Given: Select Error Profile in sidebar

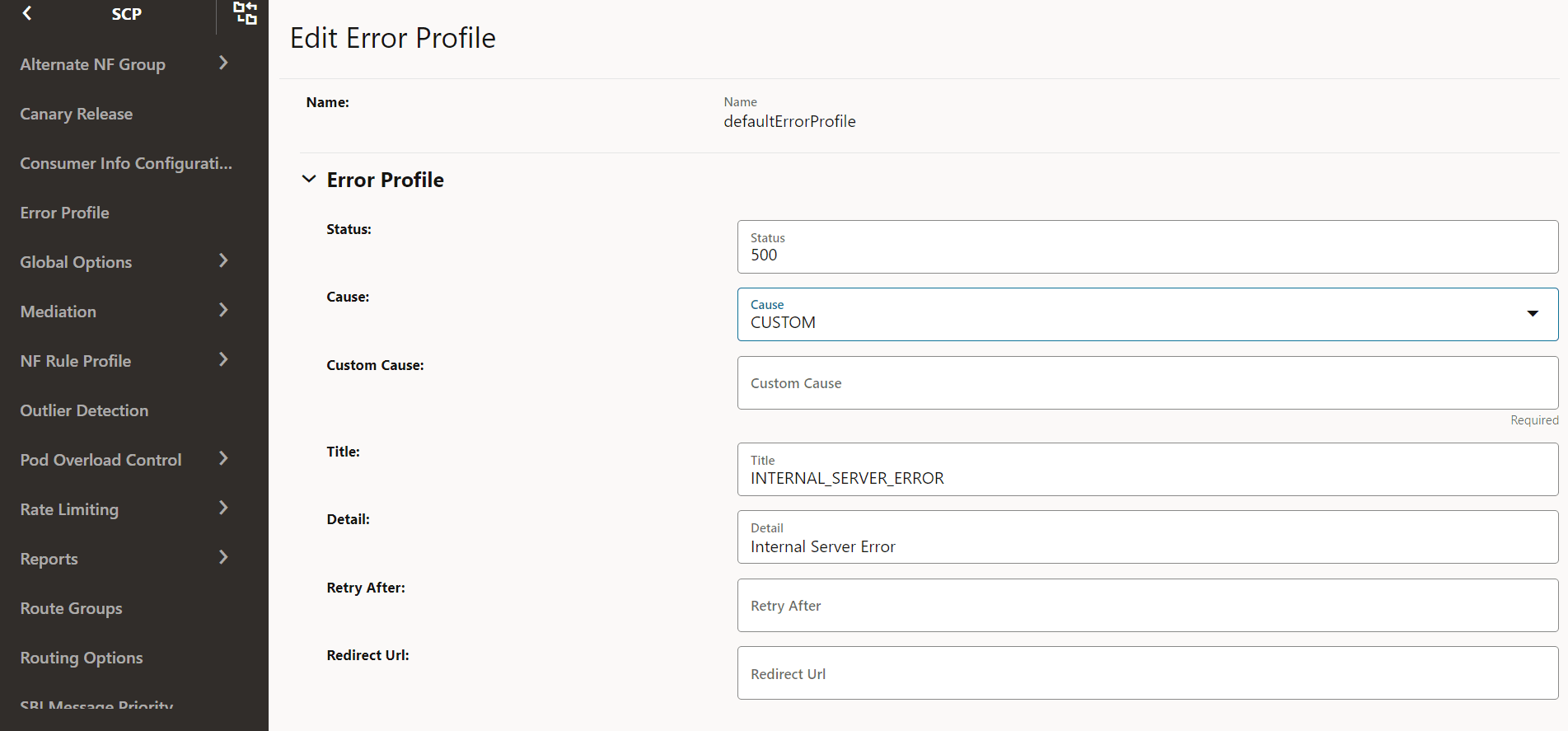Looking at the screenshot, I should click(65, 213).
